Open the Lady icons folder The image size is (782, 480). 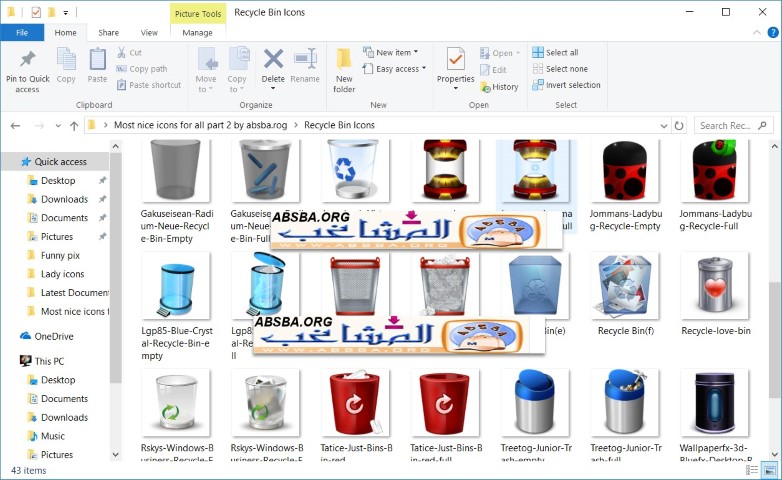tap(62, 274)
